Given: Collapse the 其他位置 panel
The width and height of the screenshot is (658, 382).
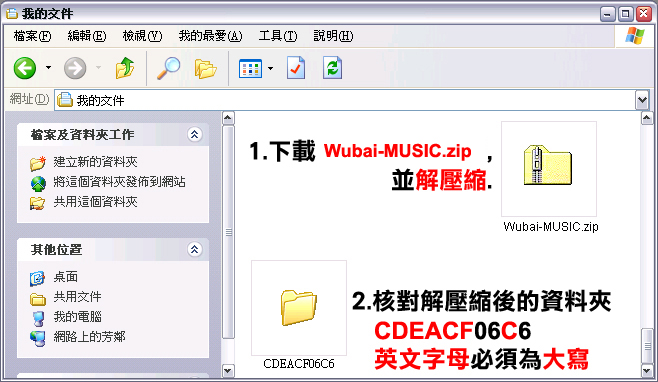Looking at the screenshot, I should click(x=194, y=250).
